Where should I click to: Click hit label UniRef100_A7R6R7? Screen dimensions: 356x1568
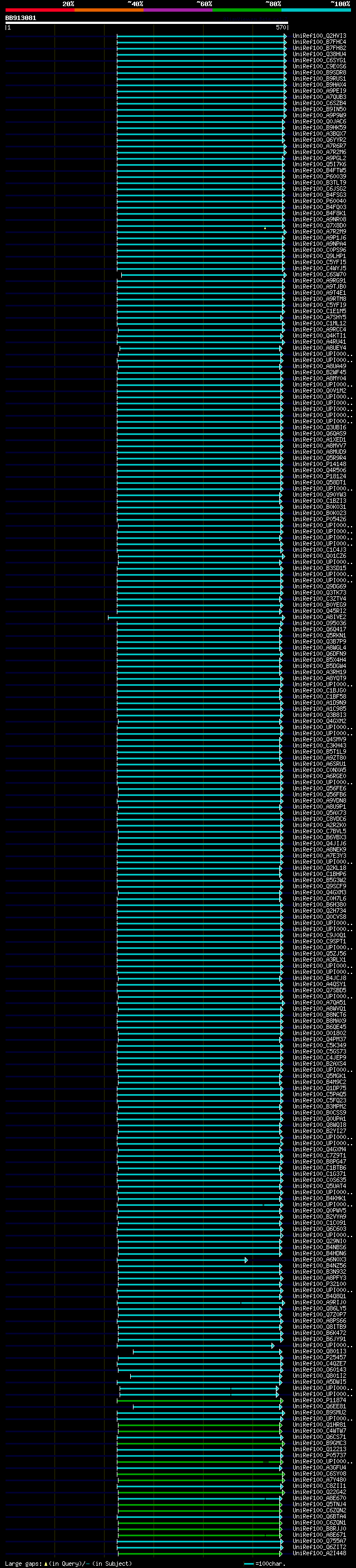pyautogui.click(x=319, y=147)
